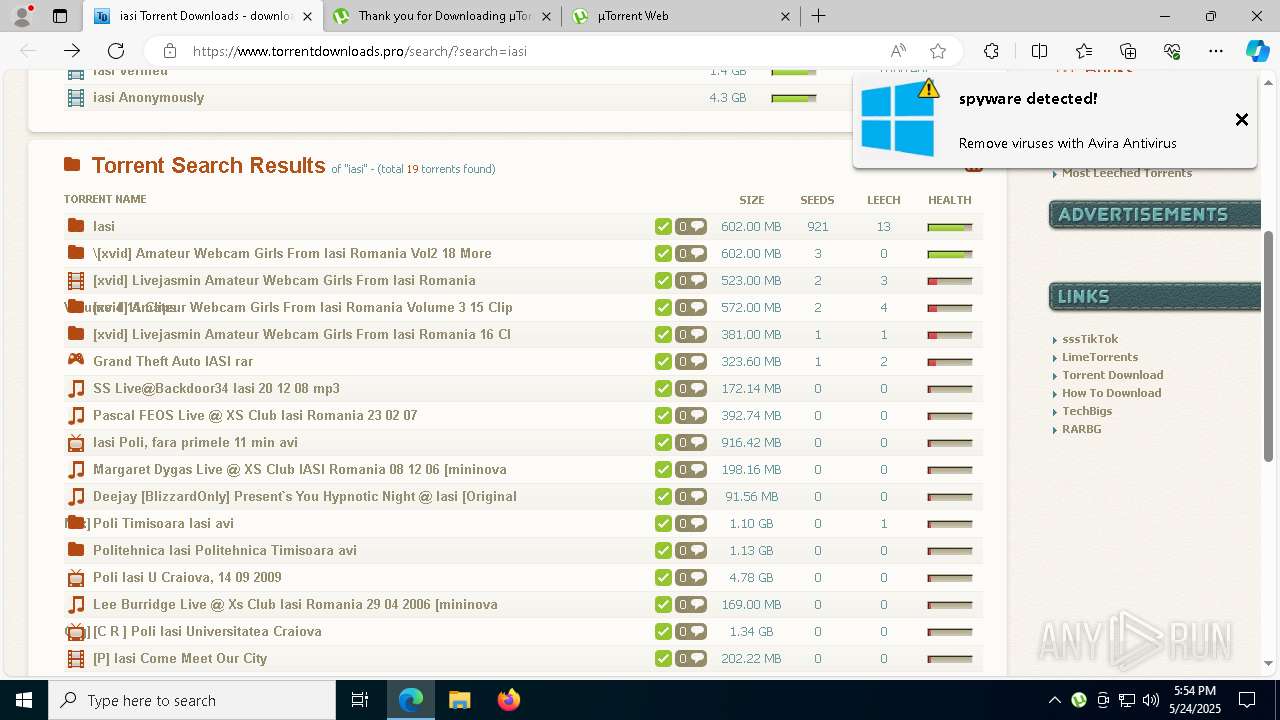
Task: Open Grand Theft Auto IASI rar torrent
Action: (173, 361)
